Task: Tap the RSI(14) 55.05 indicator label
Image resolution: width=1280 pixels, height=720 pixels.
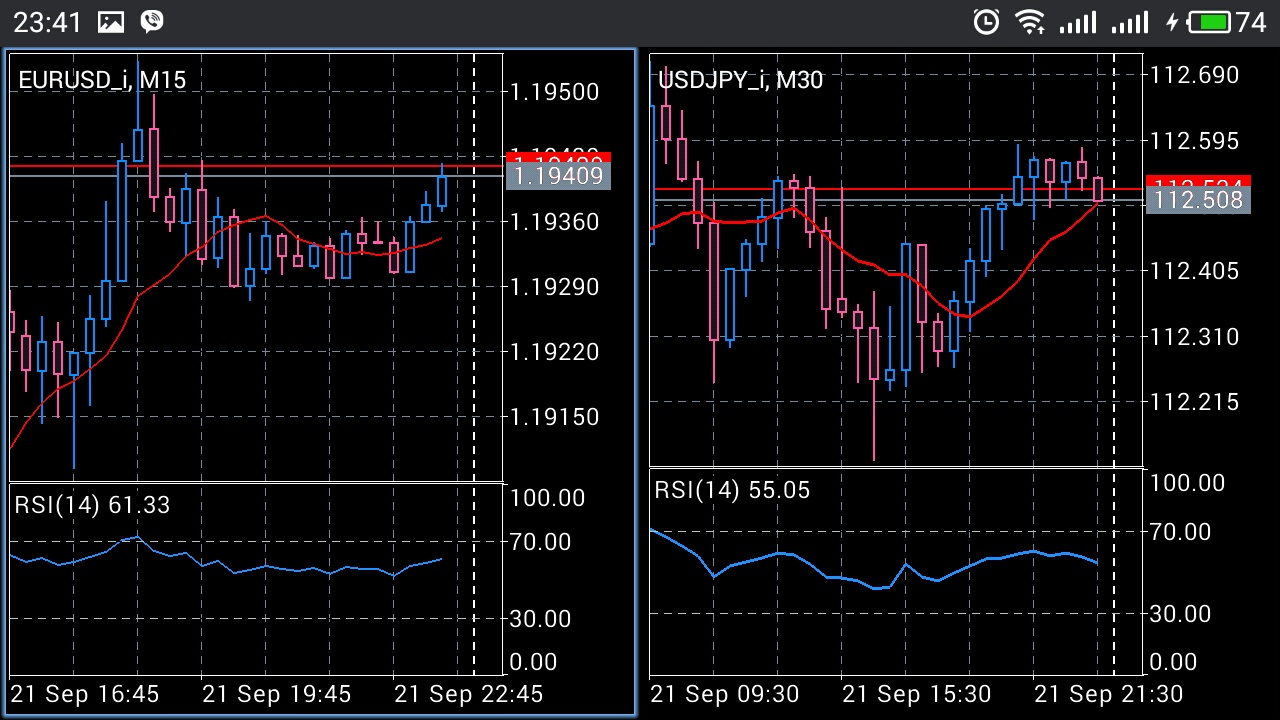Action: click(x=732, y=490)
